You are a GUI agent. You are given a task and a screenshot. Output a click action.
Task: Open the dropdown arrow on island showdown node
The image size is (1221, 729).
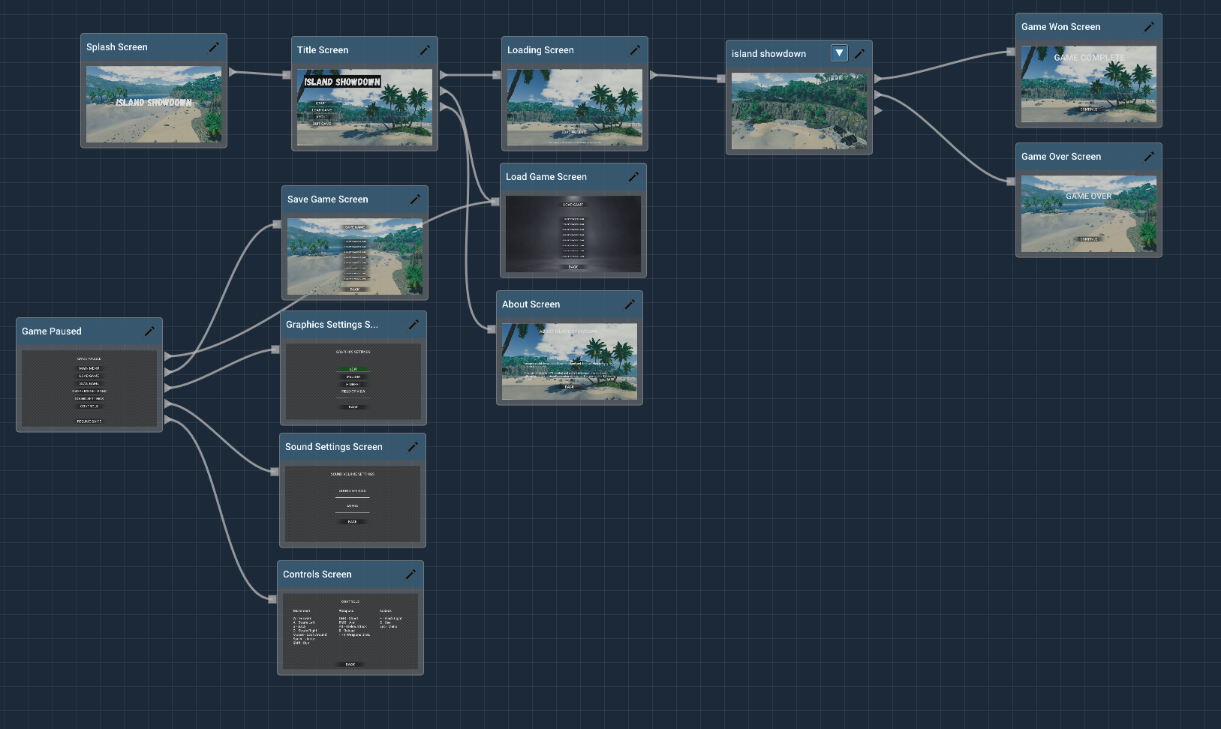[839, 53]
